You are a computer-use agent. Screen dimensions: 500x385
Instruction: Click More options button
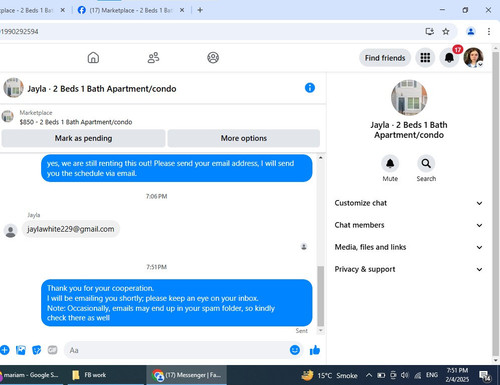pos(244,138)
